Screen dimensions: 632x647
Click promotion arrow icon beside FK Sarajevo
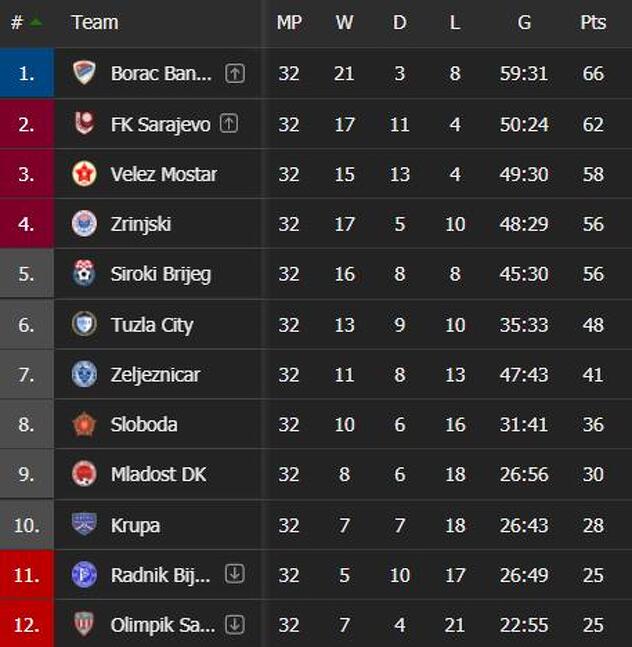click(229, 123)
